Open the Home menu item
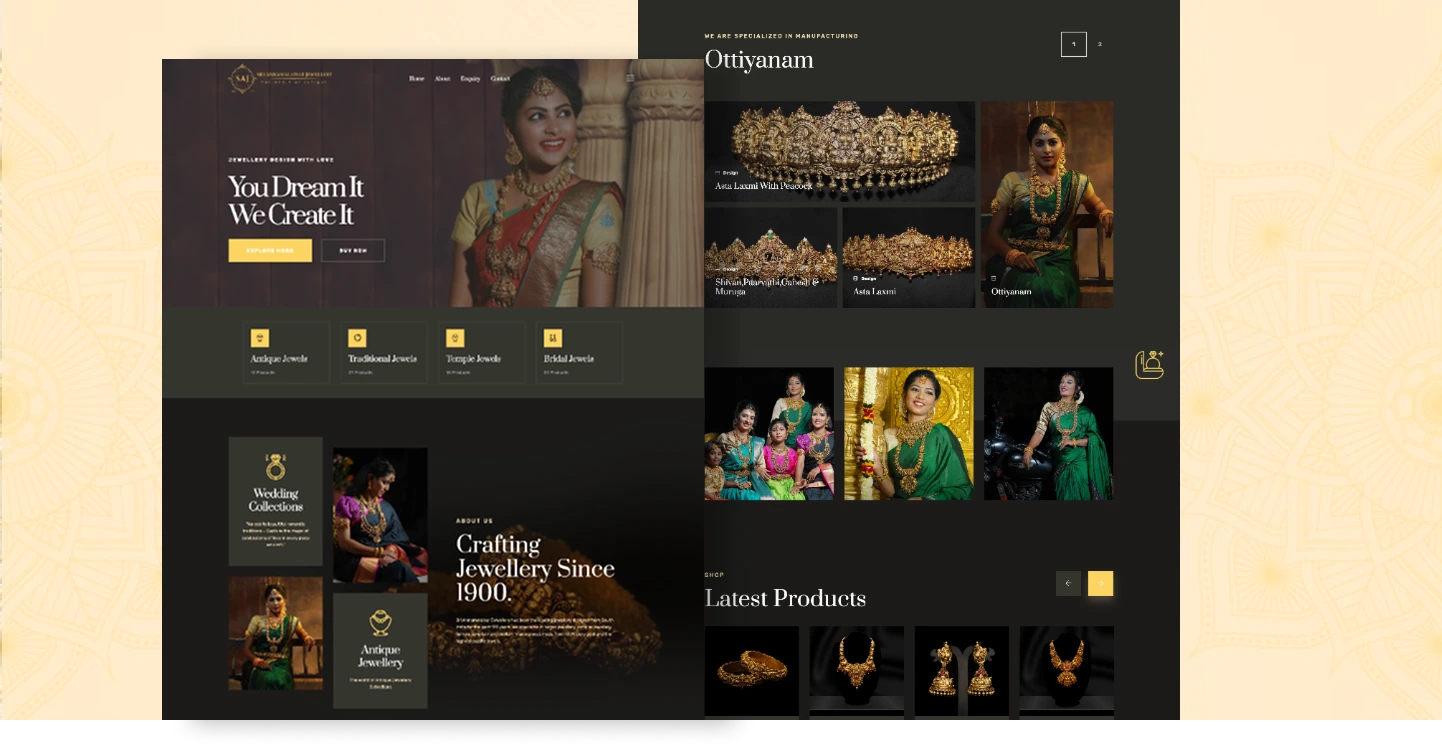The height and width of the screenshot is (748, 1442). click(416, 78)
